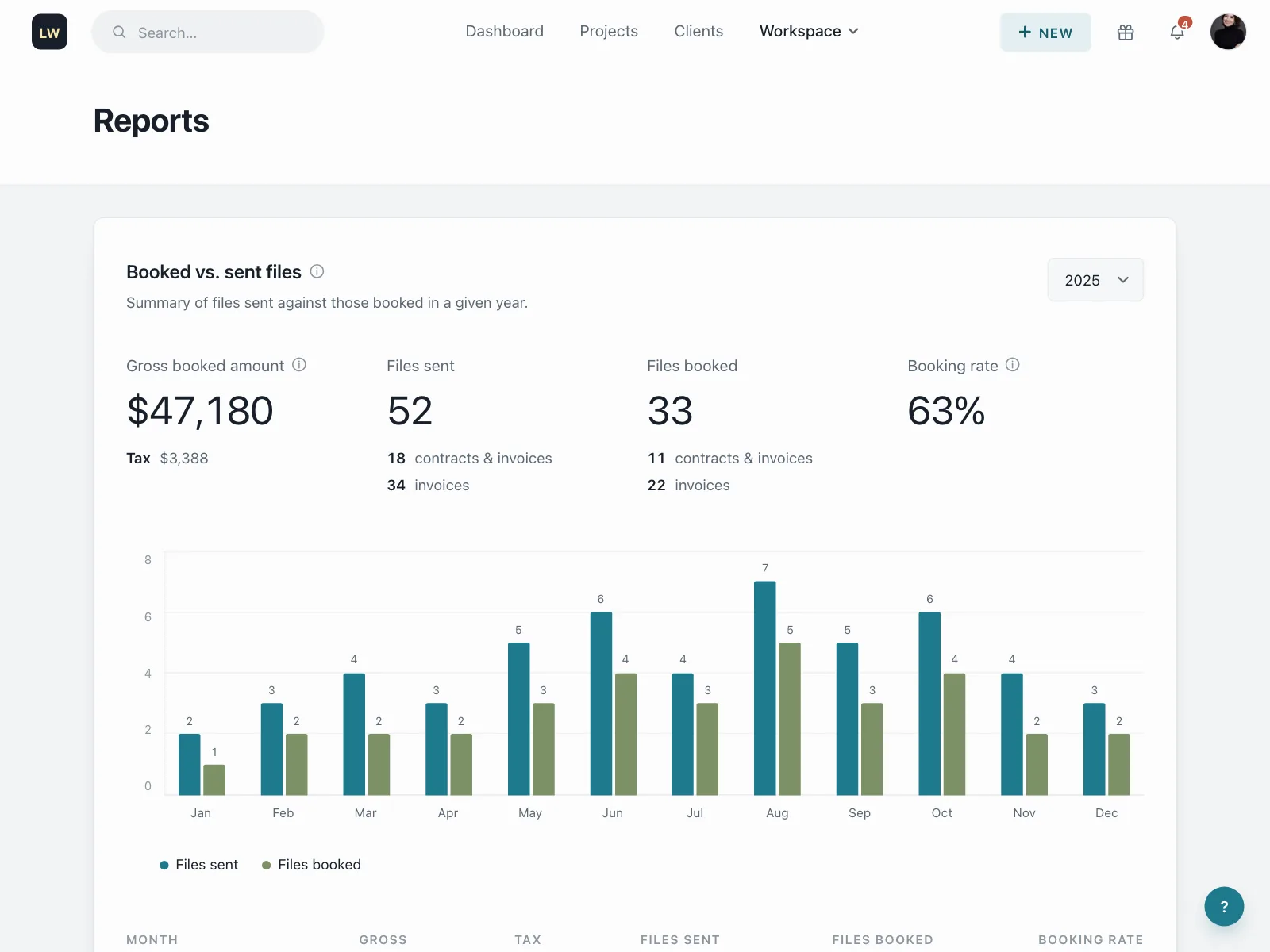The height and width of the screenshot is (952, 1270).
Task: Sort by the MONTH column header
Action: (x=152, y=939)
